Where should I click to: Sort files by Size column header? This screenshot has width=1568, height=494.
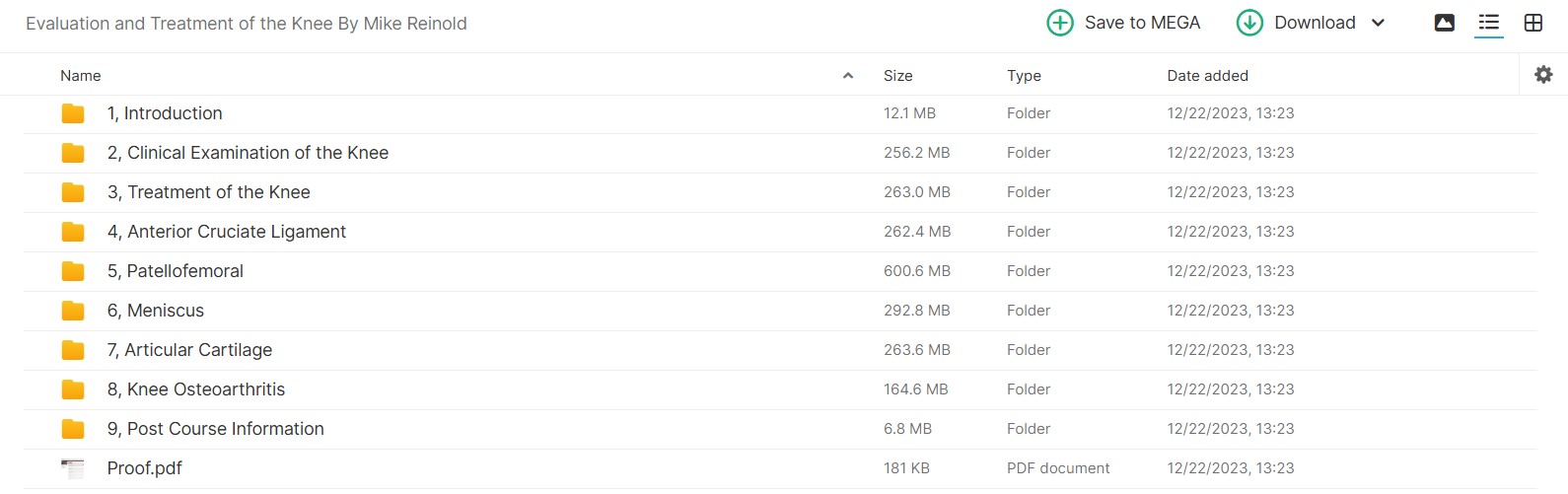(x=897, y=76)
